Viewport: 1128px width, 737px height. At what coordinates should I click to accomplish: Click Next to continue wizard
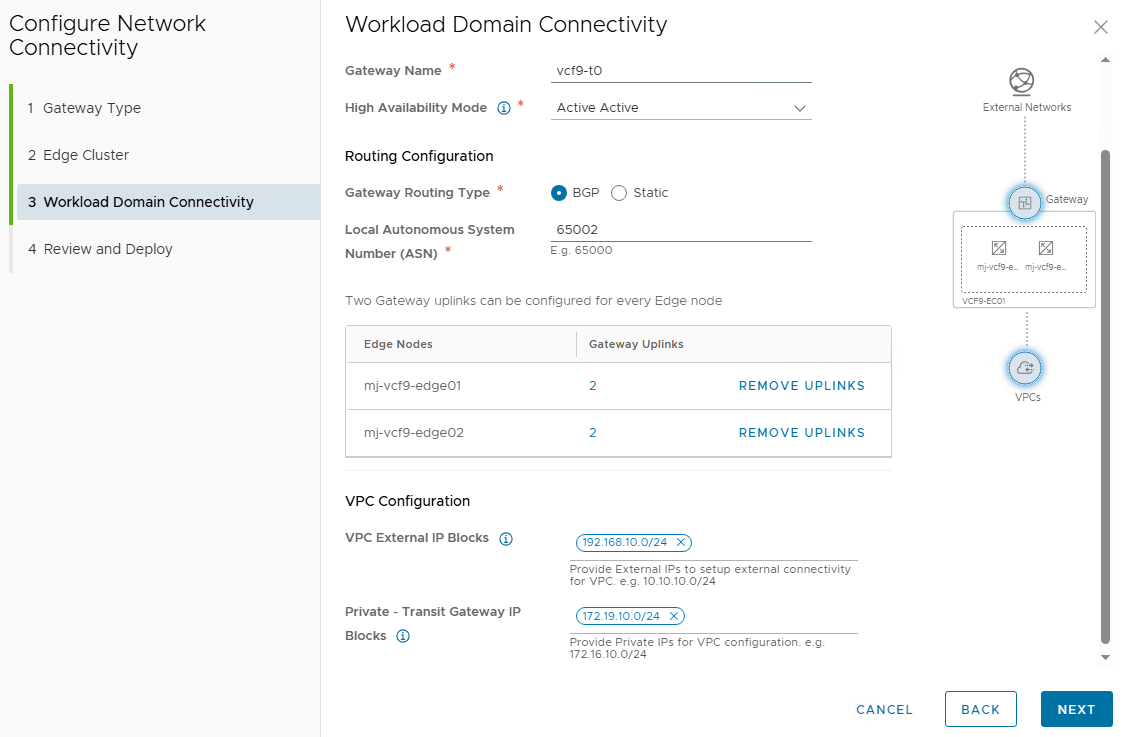coord(1076,709)
